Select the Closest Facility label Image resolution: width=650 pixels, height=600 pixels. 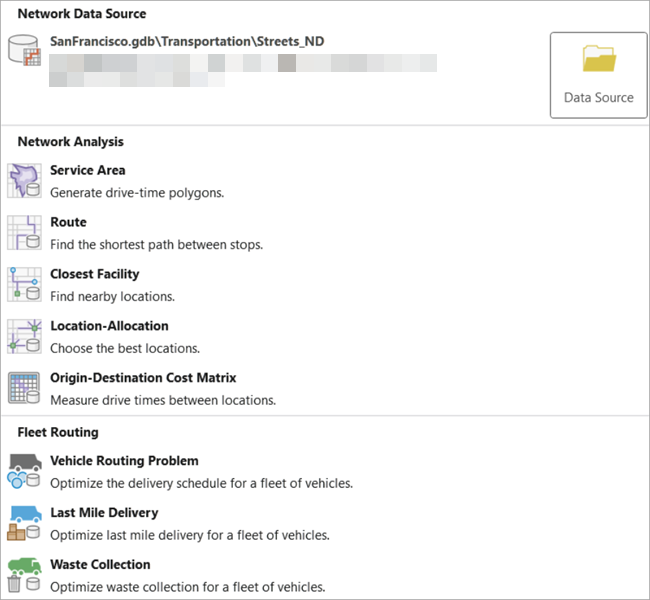pyautogui.click(x=94, y=274)
